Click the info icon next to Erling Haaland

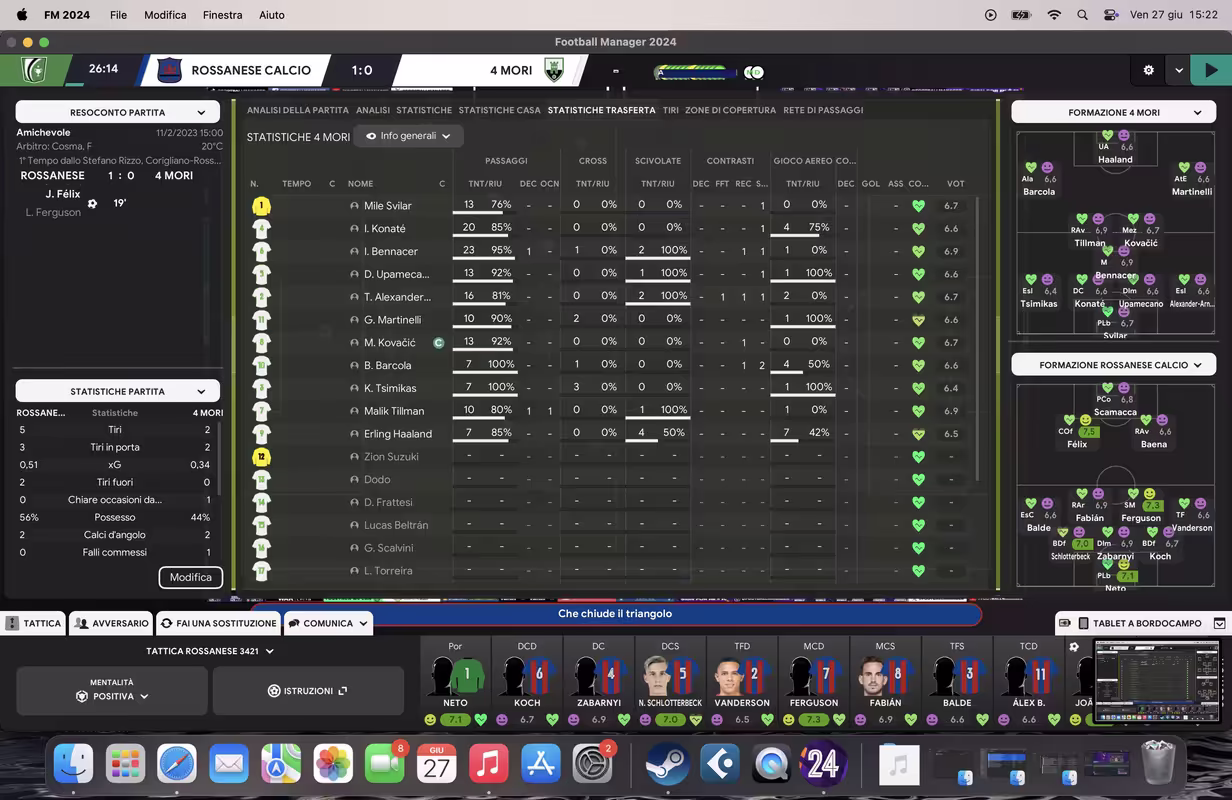pos(354,434)
